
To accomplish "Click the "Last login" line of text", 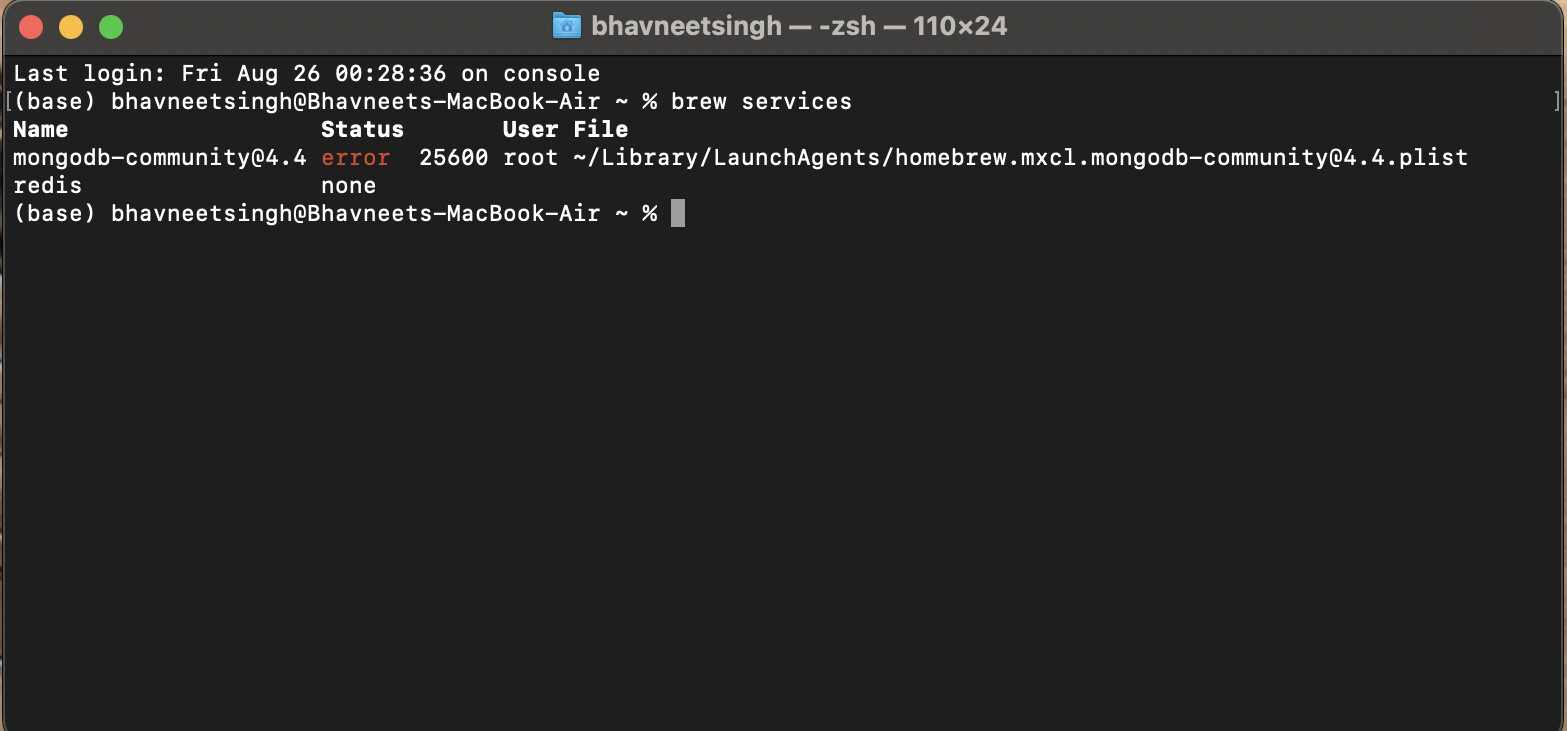I will (306, 73).
